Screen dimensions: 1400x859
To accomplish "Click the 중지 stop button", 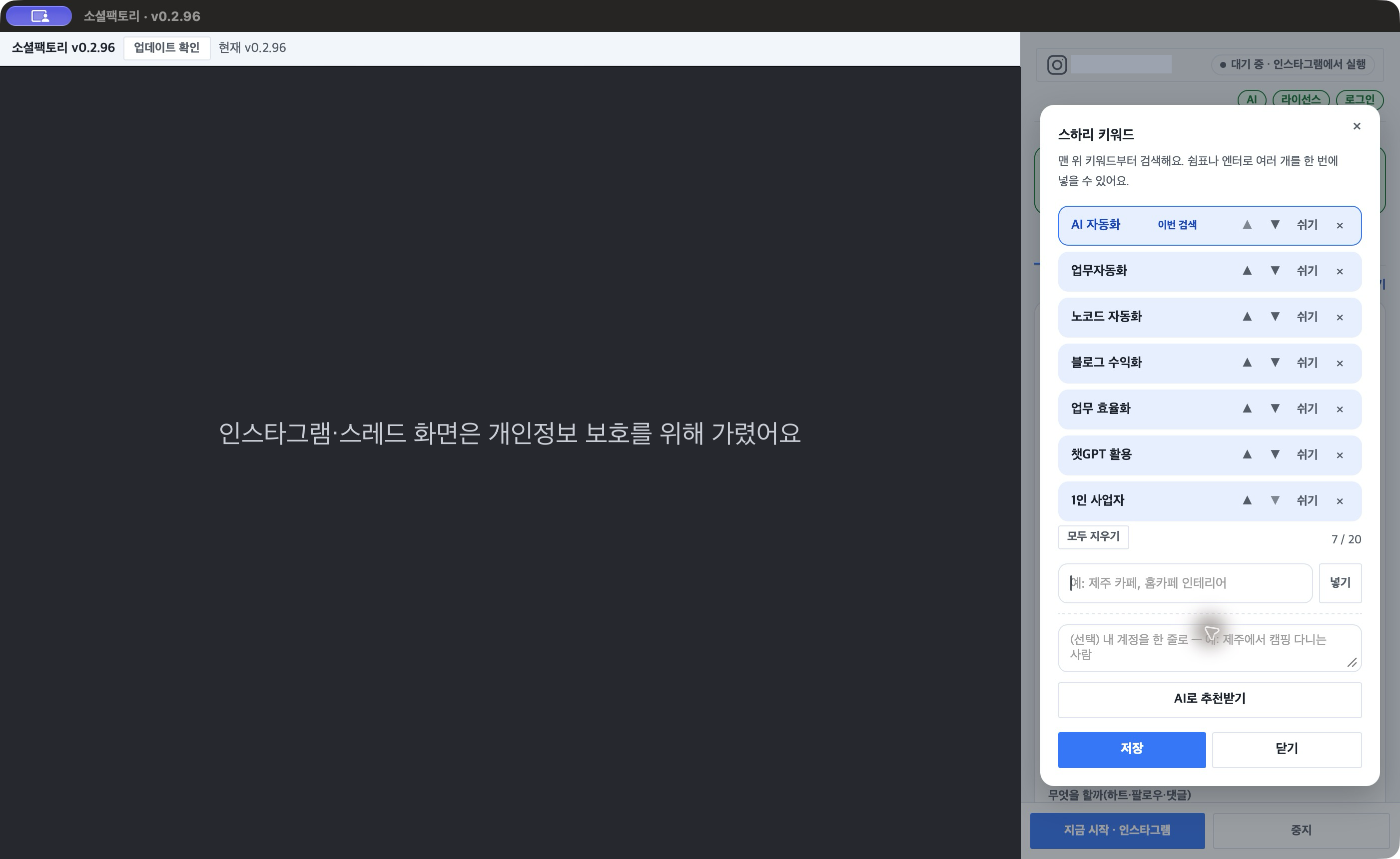I will (x=1301, y=831).
